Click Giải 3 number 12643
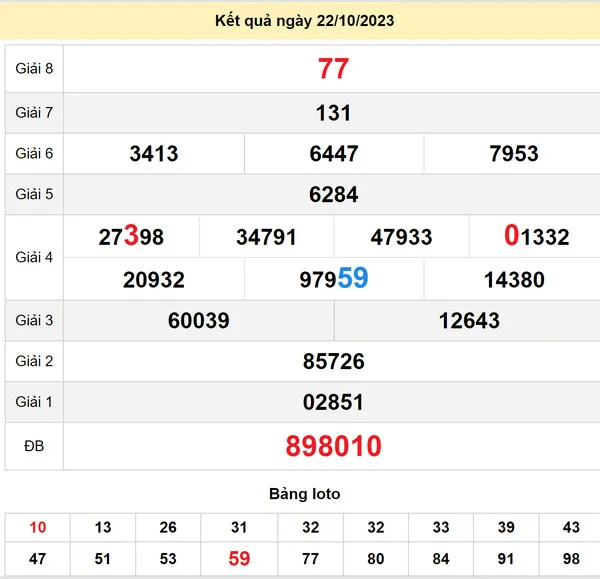 coord(469,321)
